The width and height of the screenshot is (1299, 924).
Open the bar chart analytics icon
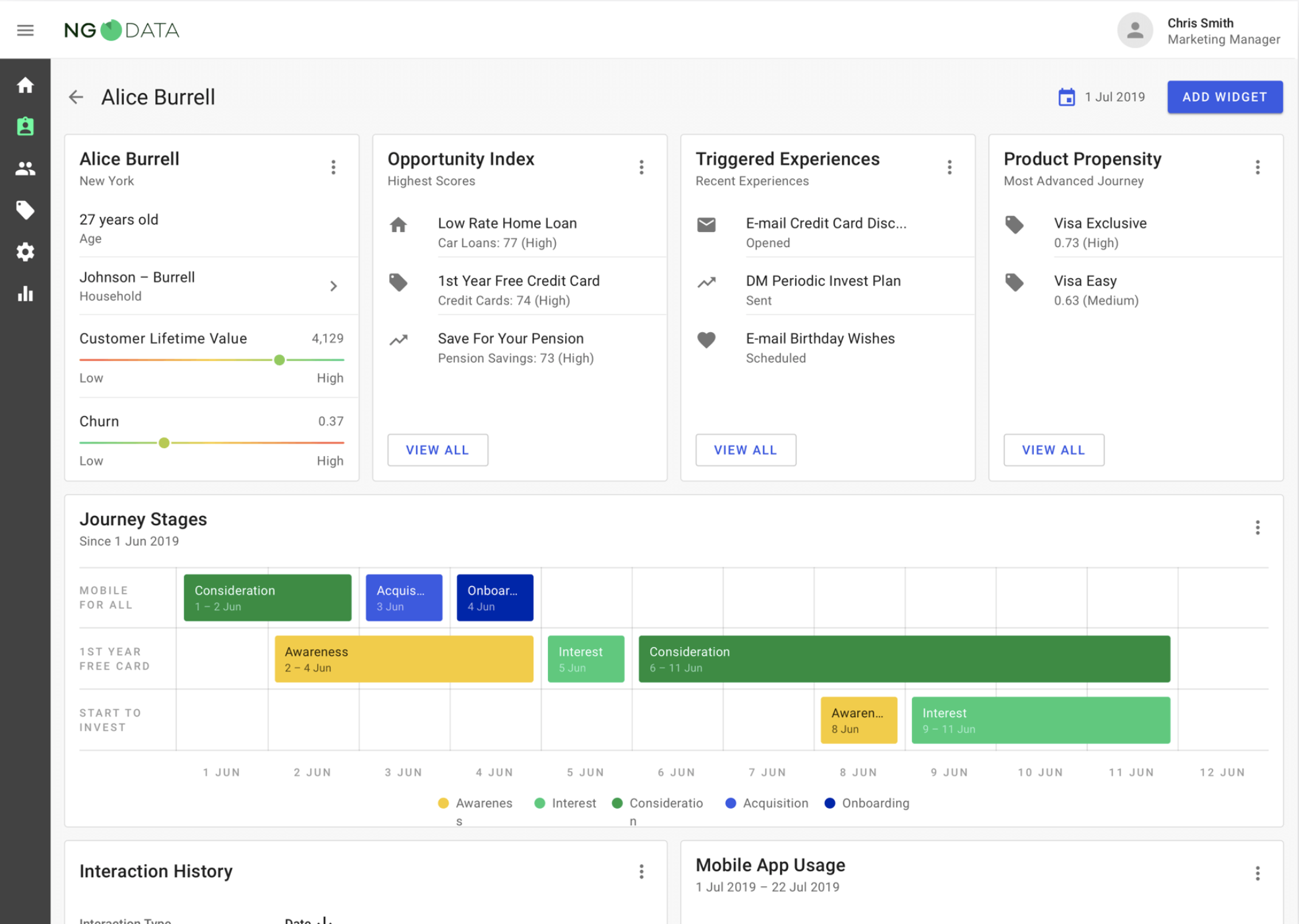pyautogui.click(x=25, y=294)
